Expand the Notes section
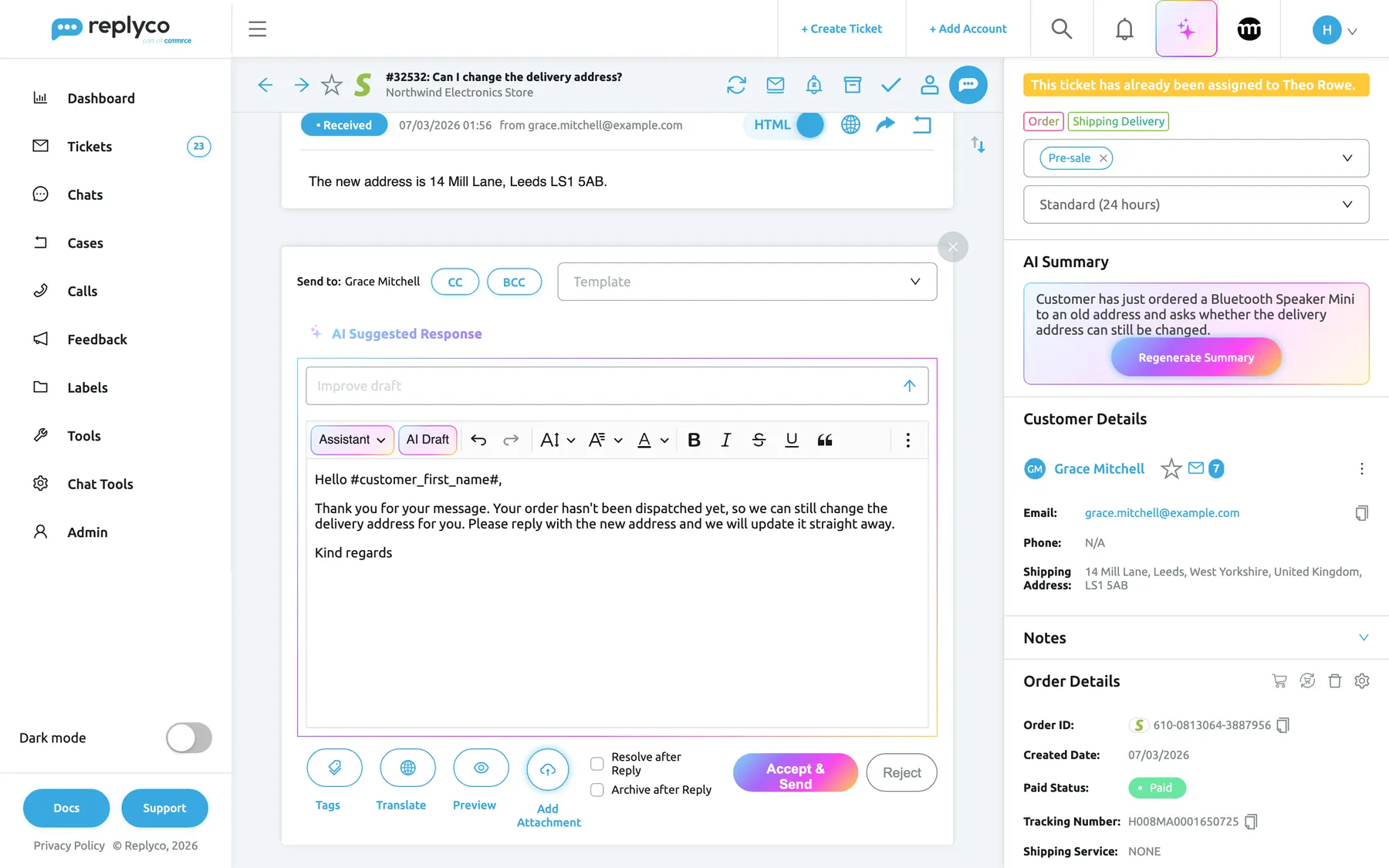The image size is (1389, 868). [x=1364, y=637]
